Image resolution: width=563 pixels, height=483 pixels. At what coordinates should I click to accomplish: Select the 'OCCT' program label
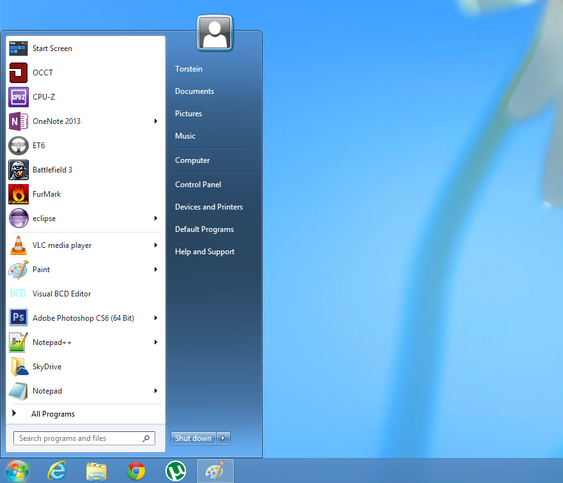[43, 73]
